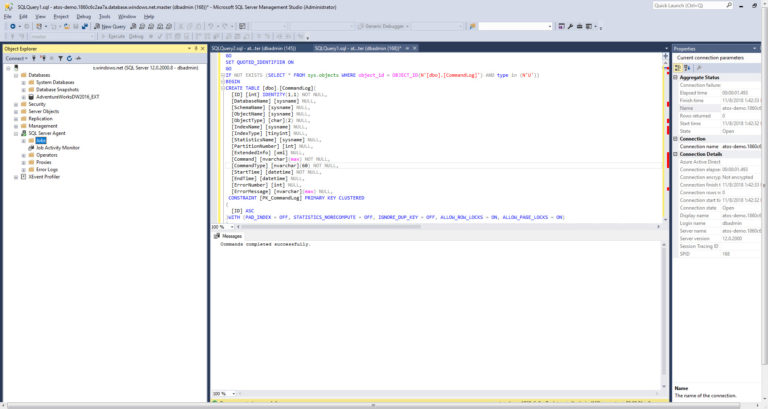Viewport: 768px width, 409px height.
Task: Open the Tools menu
Action: click(104, 17)
